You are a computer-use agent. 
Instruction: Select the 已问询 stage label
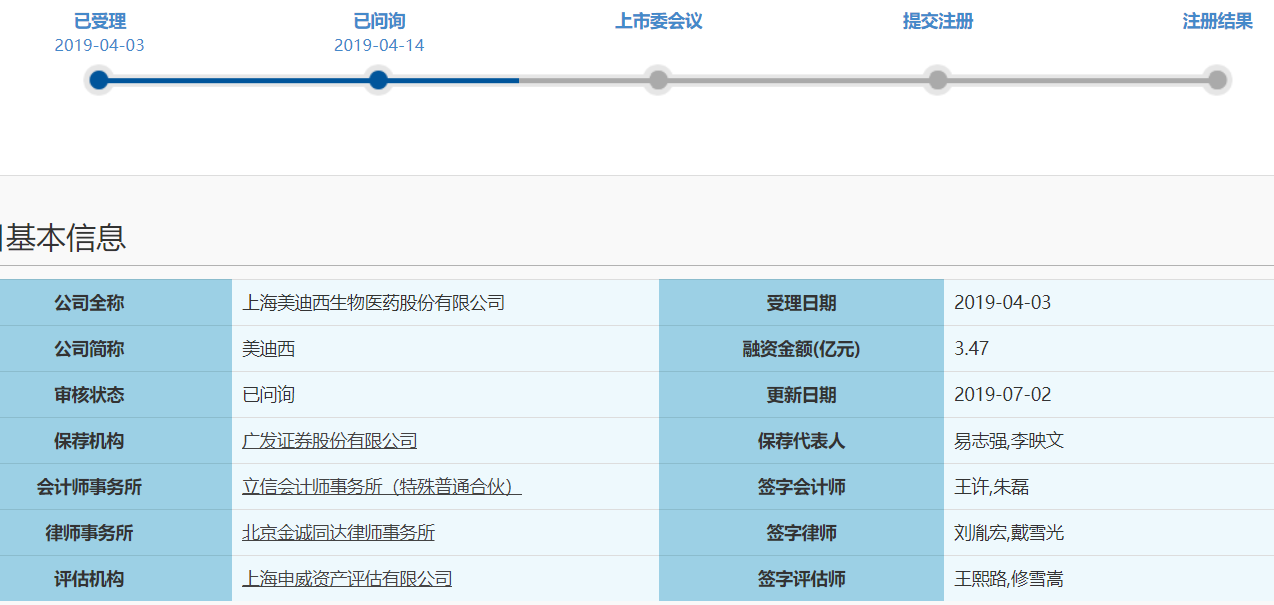[x=380, y=21]
